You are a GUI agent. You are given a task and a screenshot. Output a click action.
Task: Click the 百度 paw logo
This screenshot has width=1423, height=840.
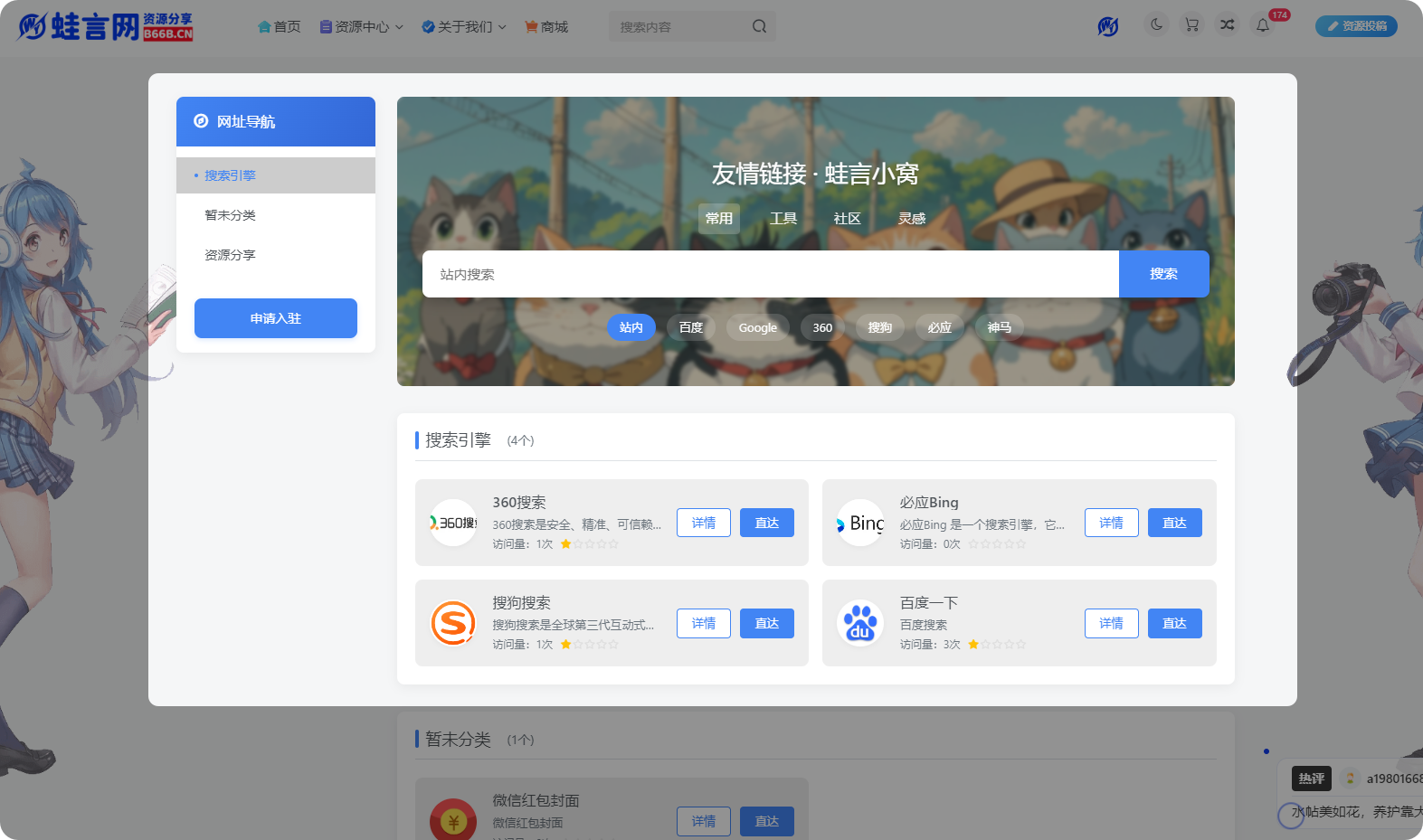tap(860, 623)
